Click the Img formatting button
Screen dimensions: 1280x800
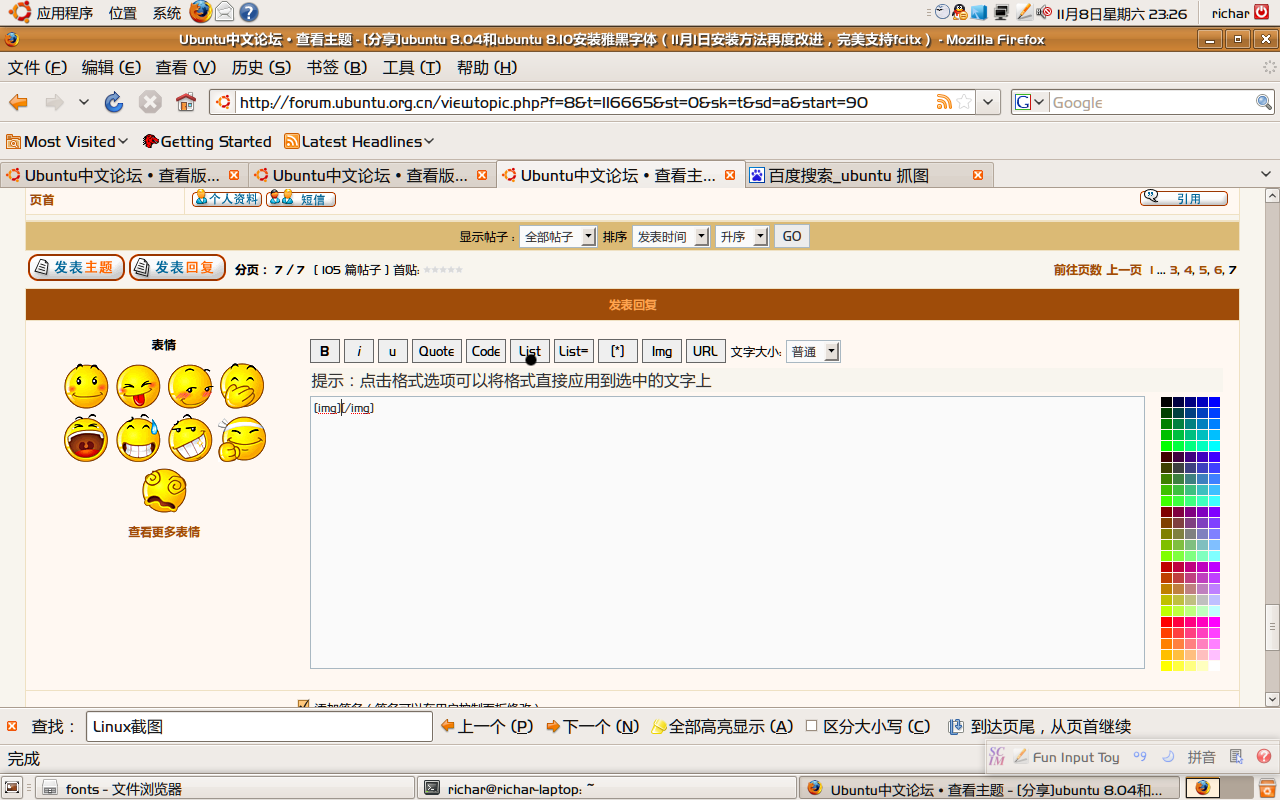662,351
